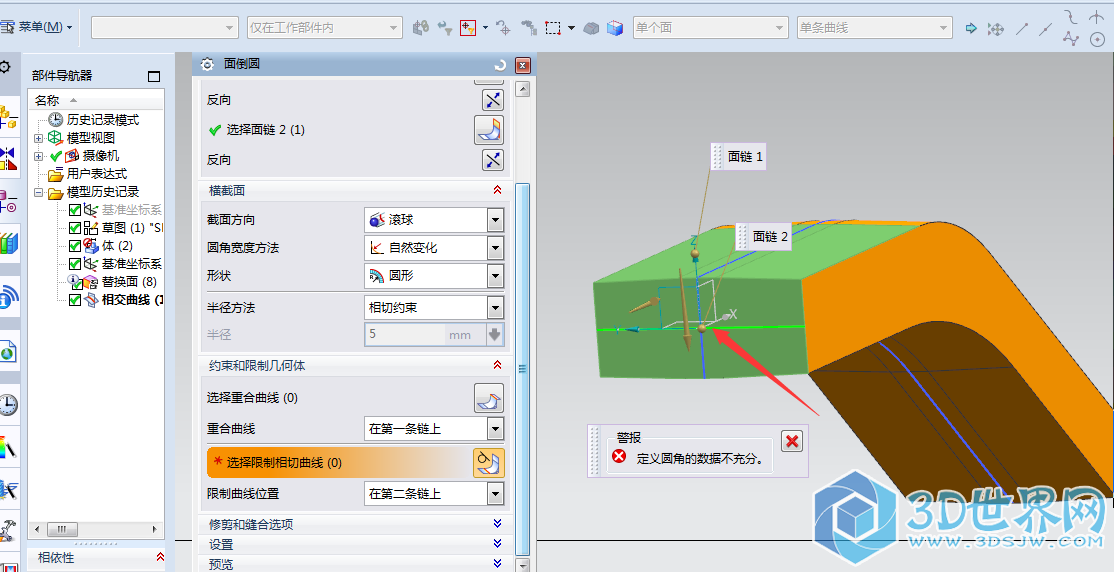Click the blue cube face-selection icon
1114x572 pixels.
[615, 28]
